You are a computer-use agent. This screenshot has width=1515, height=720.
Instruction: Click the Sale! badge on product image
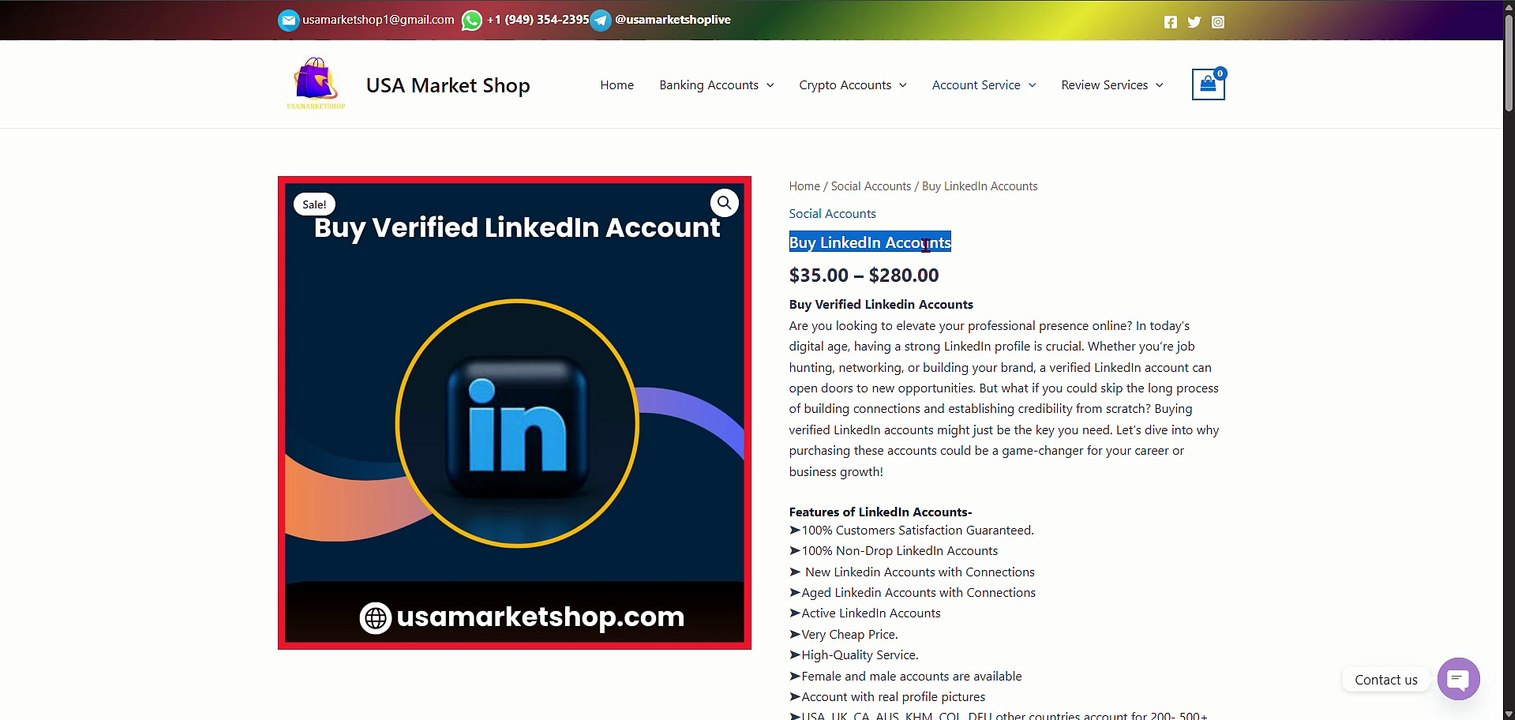pyautogui.click(x=314, y=205)
